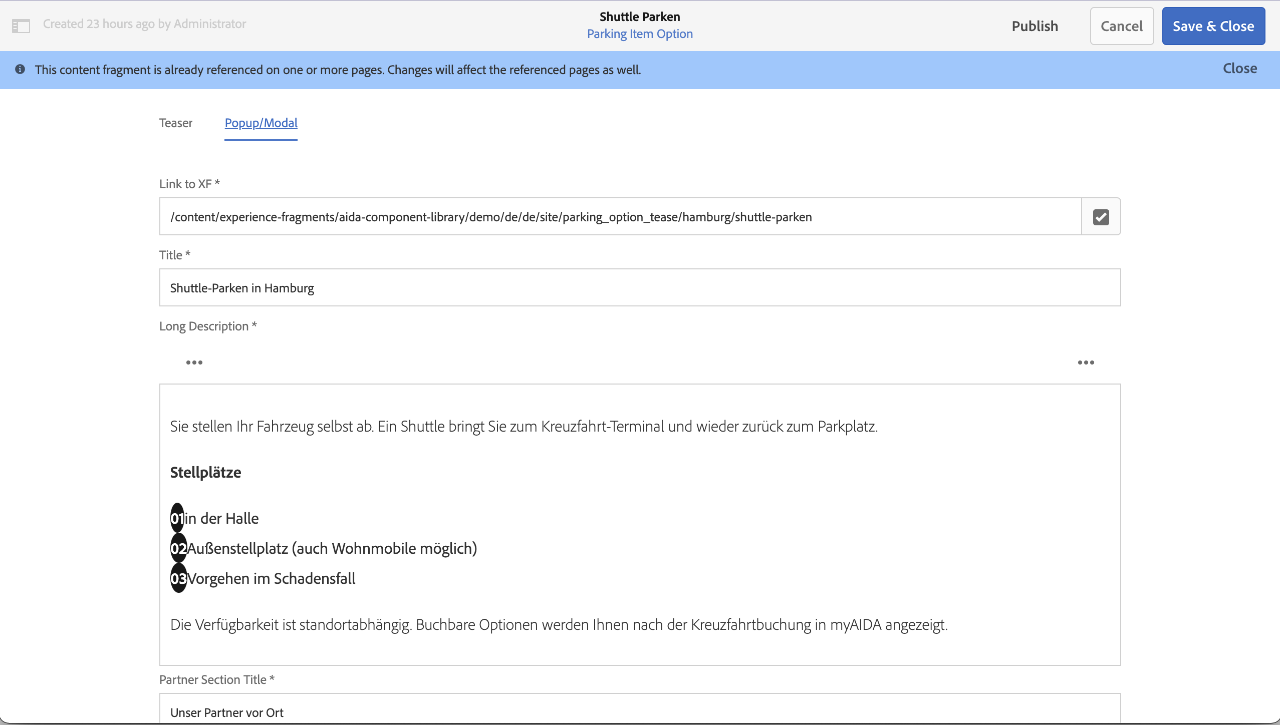Focus the Partner Section Title field
The width and height of the screenshot is (1280, 725).
click(x=639, y=710)
